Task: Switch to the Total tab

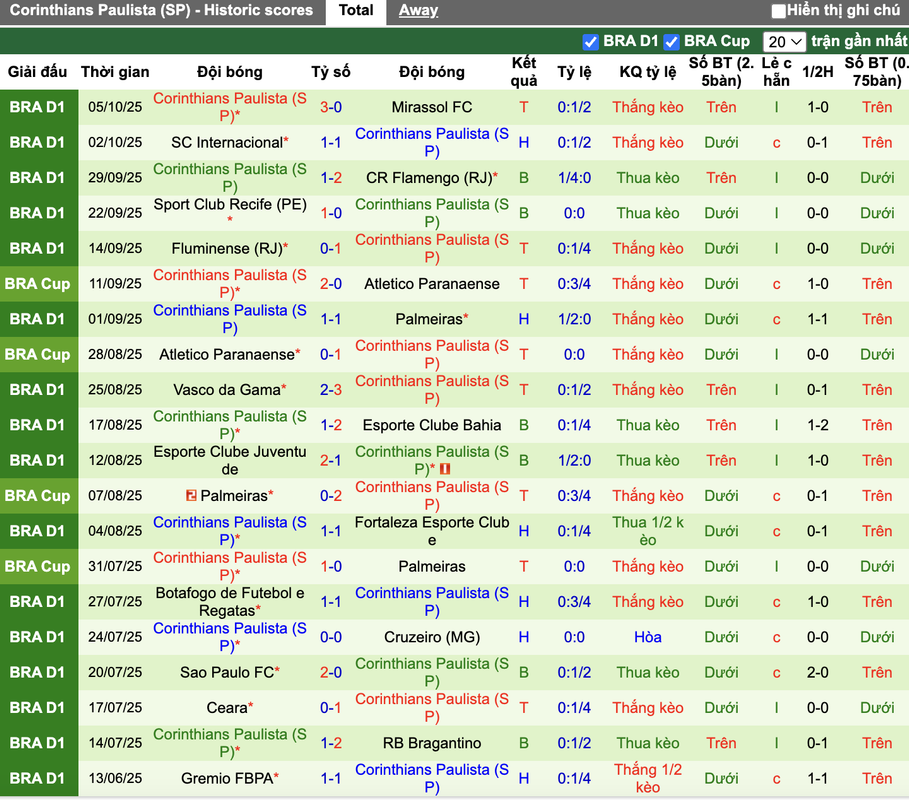Action: click(356, 10)
